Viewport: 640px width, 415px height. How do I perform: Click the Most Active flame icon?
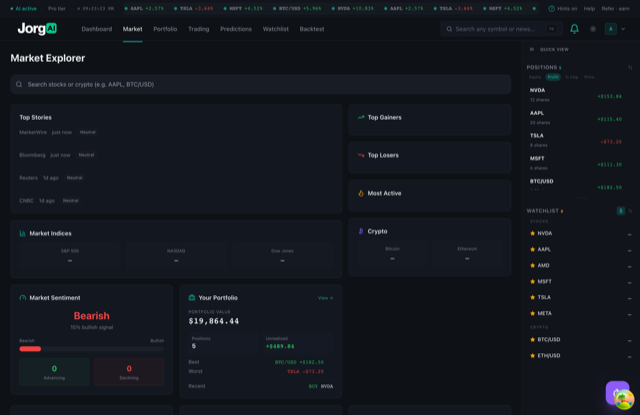(361, 193)
